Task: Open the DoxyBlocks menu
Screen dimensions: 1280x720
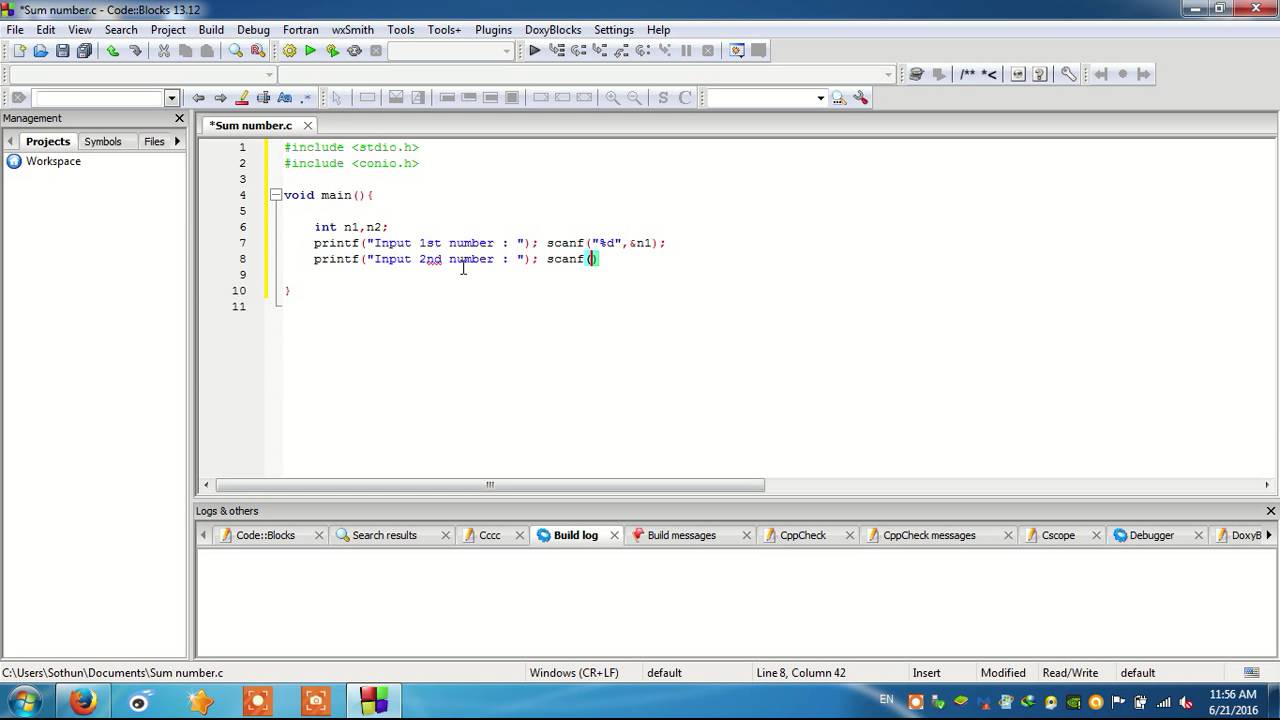Action: 553,30
